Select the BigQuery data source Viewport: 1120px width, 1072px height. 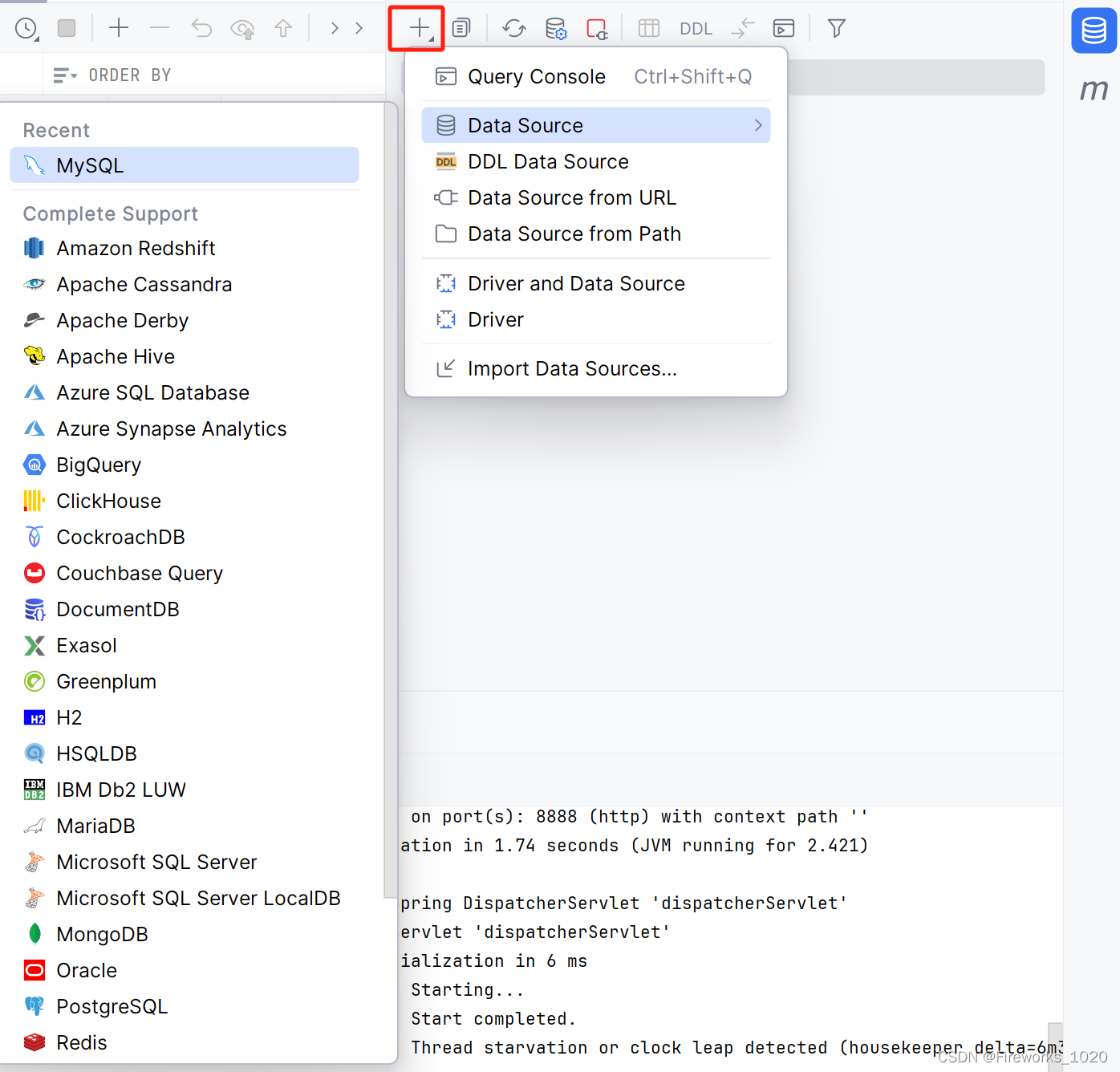[185, 465]
